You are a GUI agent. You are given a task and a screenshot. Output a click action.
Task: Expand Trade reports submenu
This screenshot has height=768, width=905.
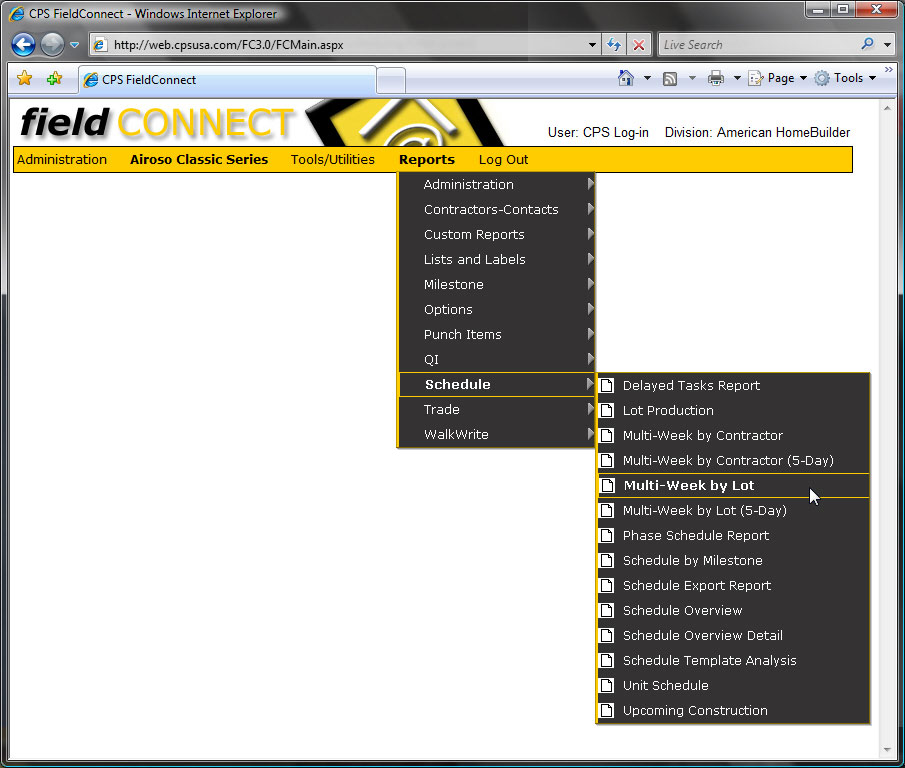496,410
